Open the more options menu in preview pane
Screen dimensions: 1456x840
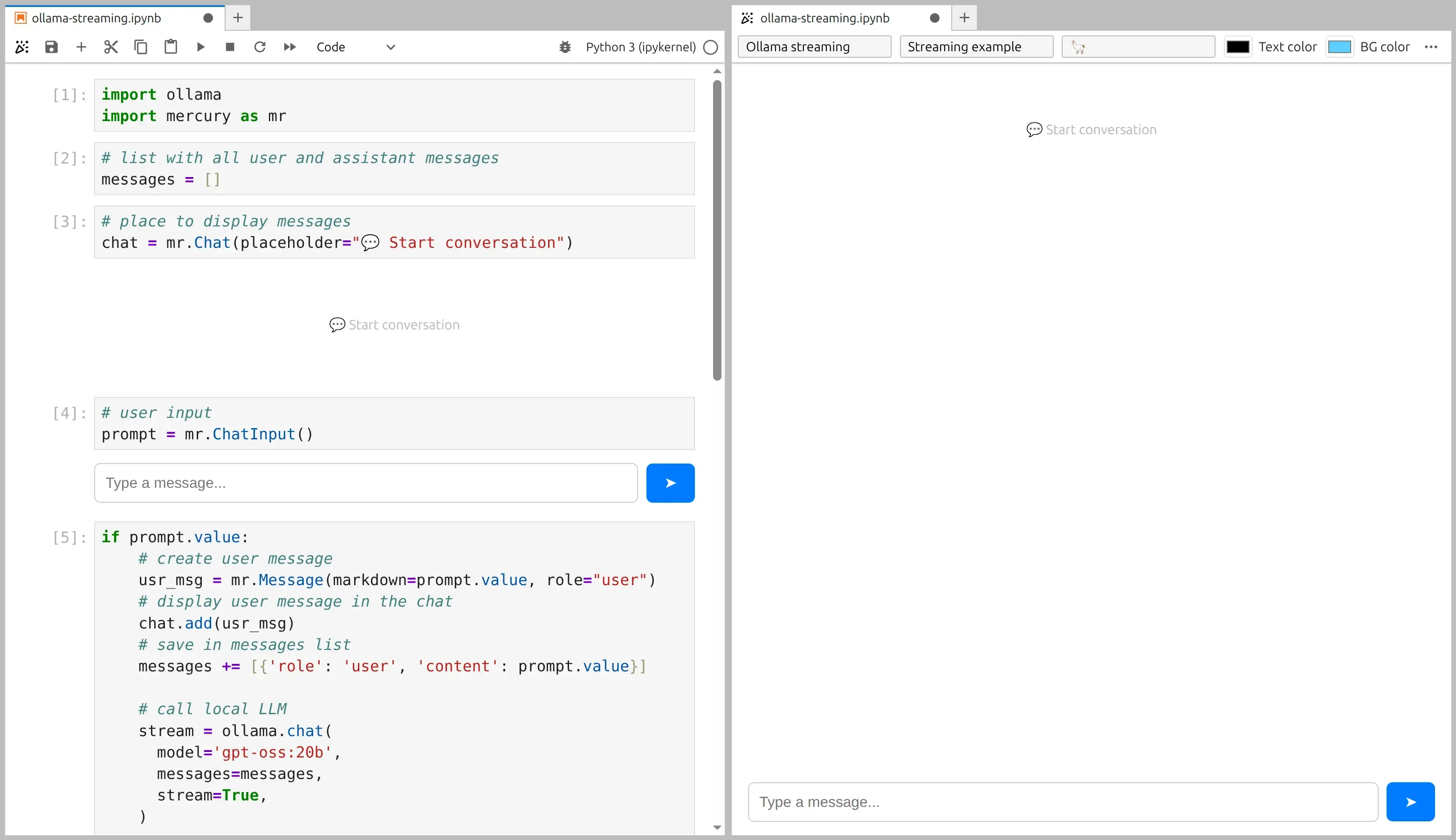point(1433,47)
